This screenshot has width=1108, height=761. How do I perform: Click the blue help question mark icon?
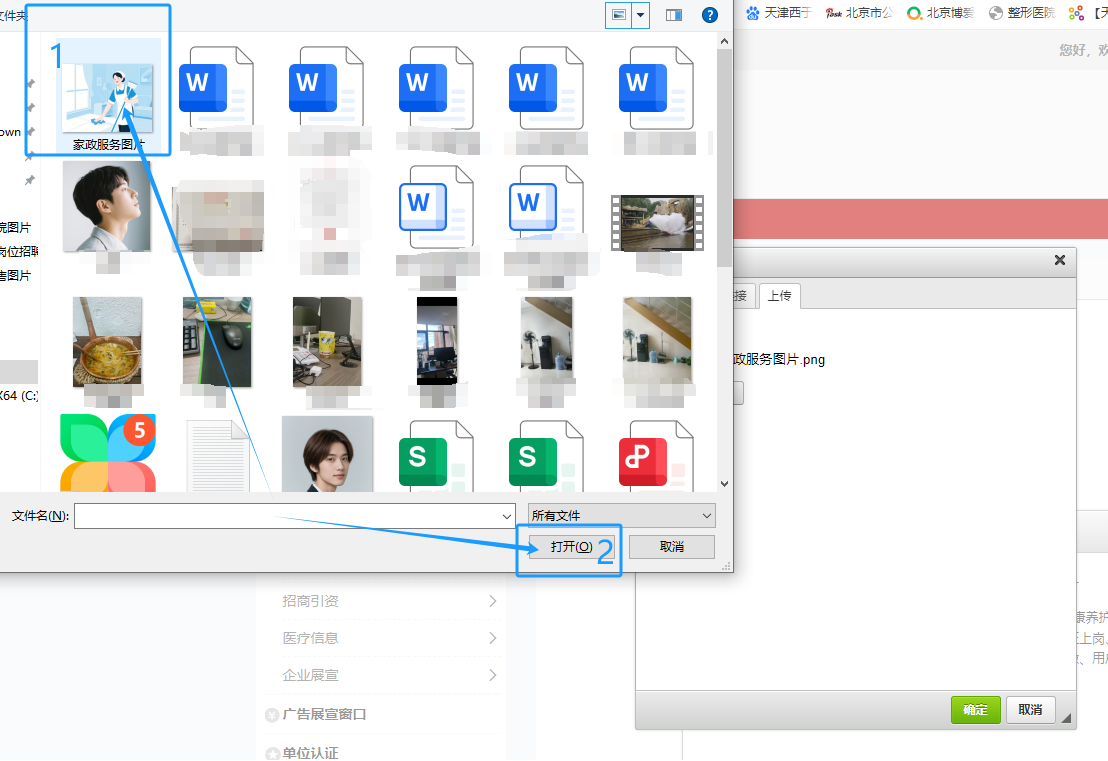pyautogui.click(x=710, y=15)
